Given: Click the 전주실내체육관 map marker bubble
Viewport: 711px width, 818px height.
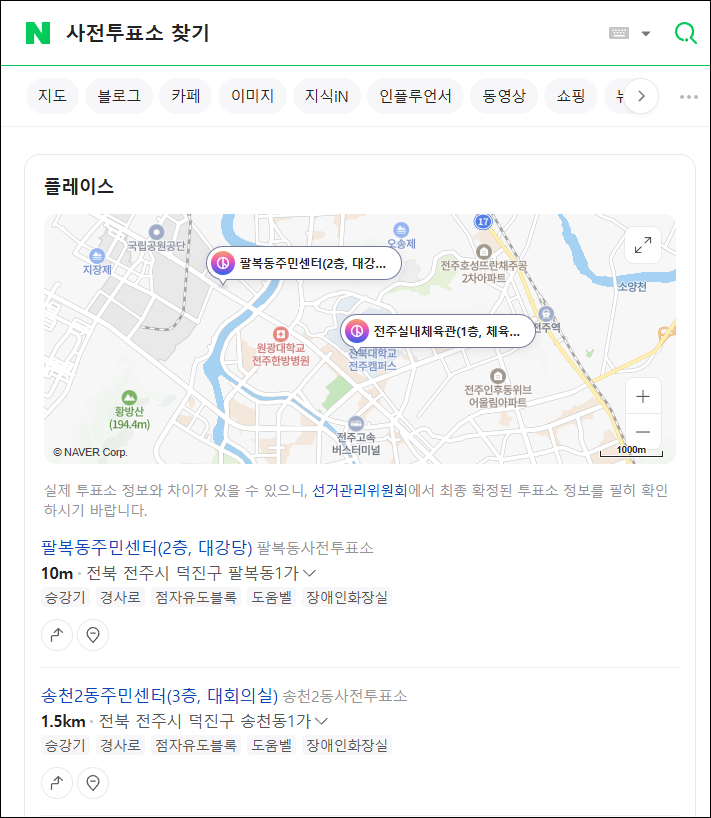Looking at the screenshot, I should coord(438,331).
